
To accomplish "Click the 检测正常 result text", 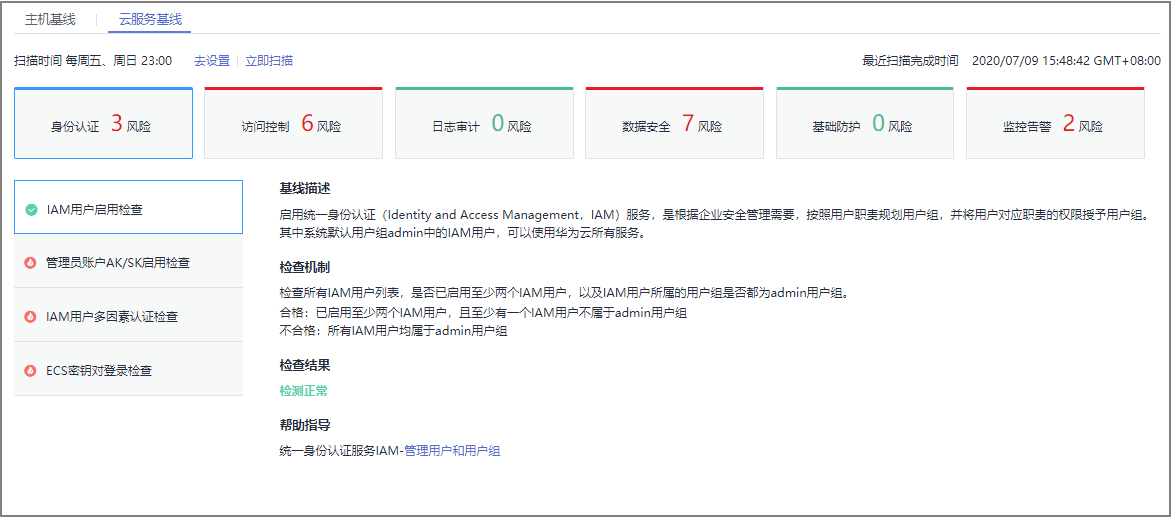I will (x=303, y=390).
